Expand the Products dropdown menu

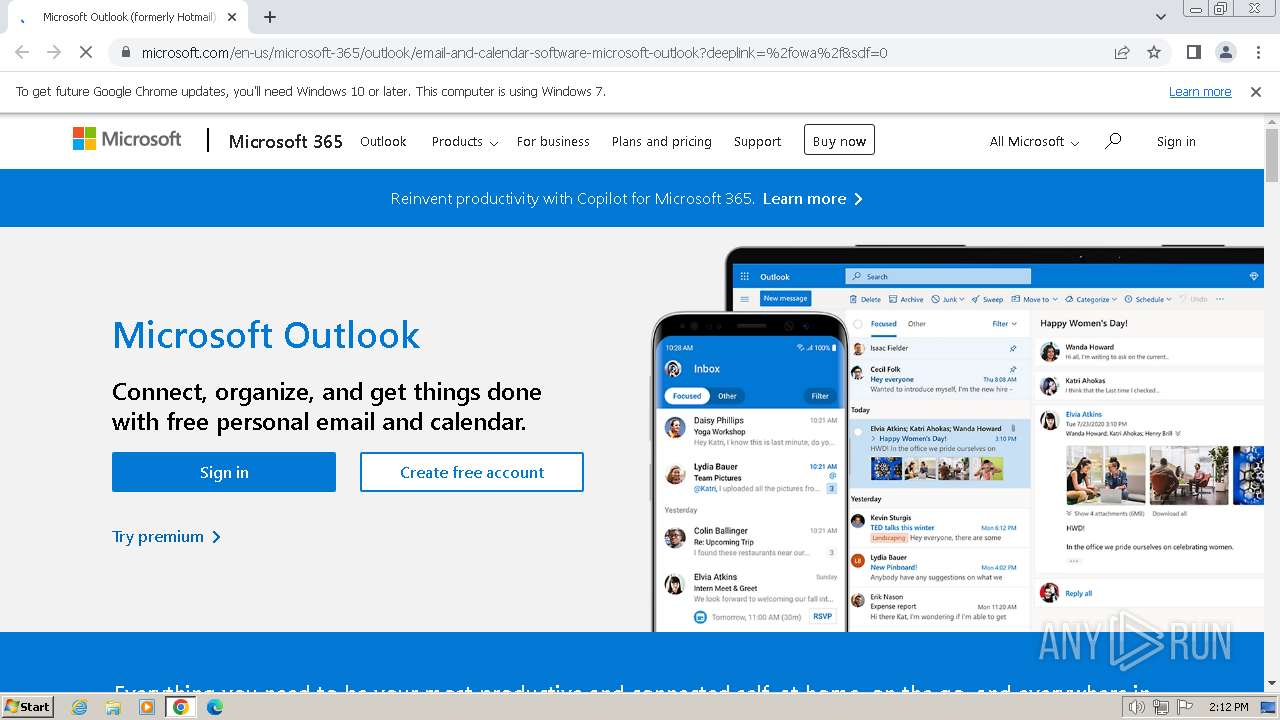pos(465,142)
